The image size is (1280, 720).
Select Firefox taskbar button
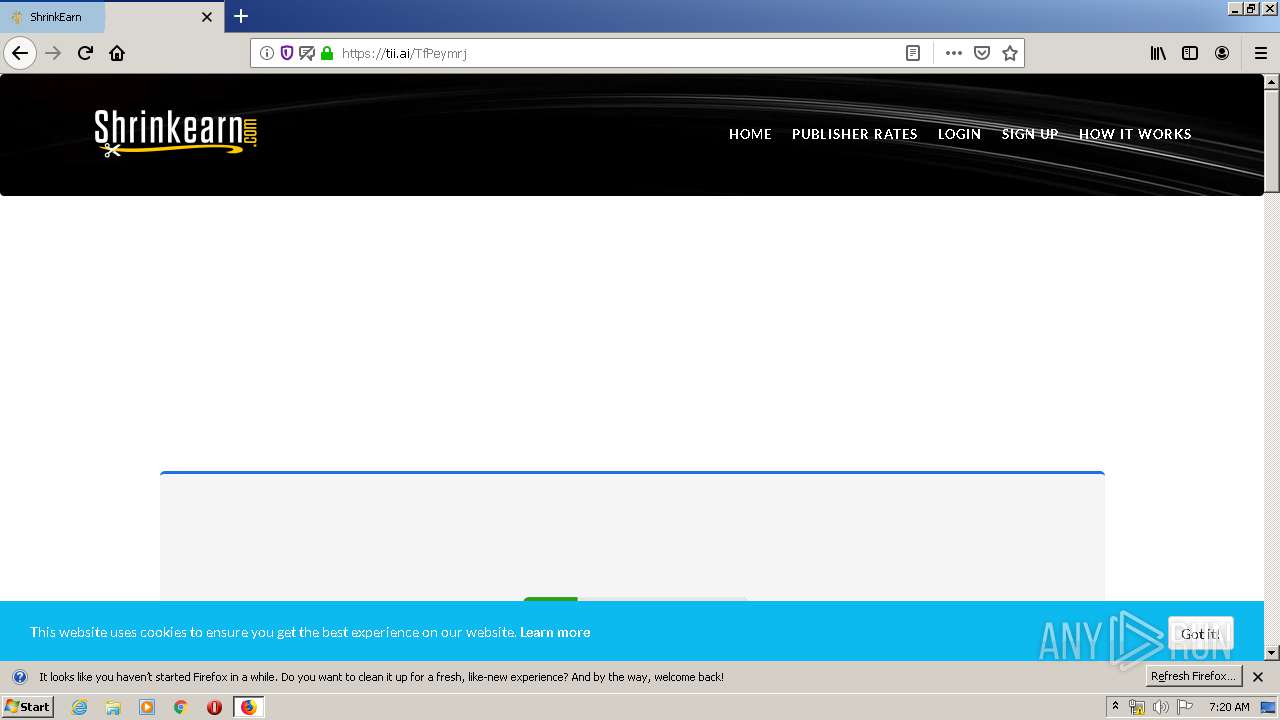coord(248,707)
